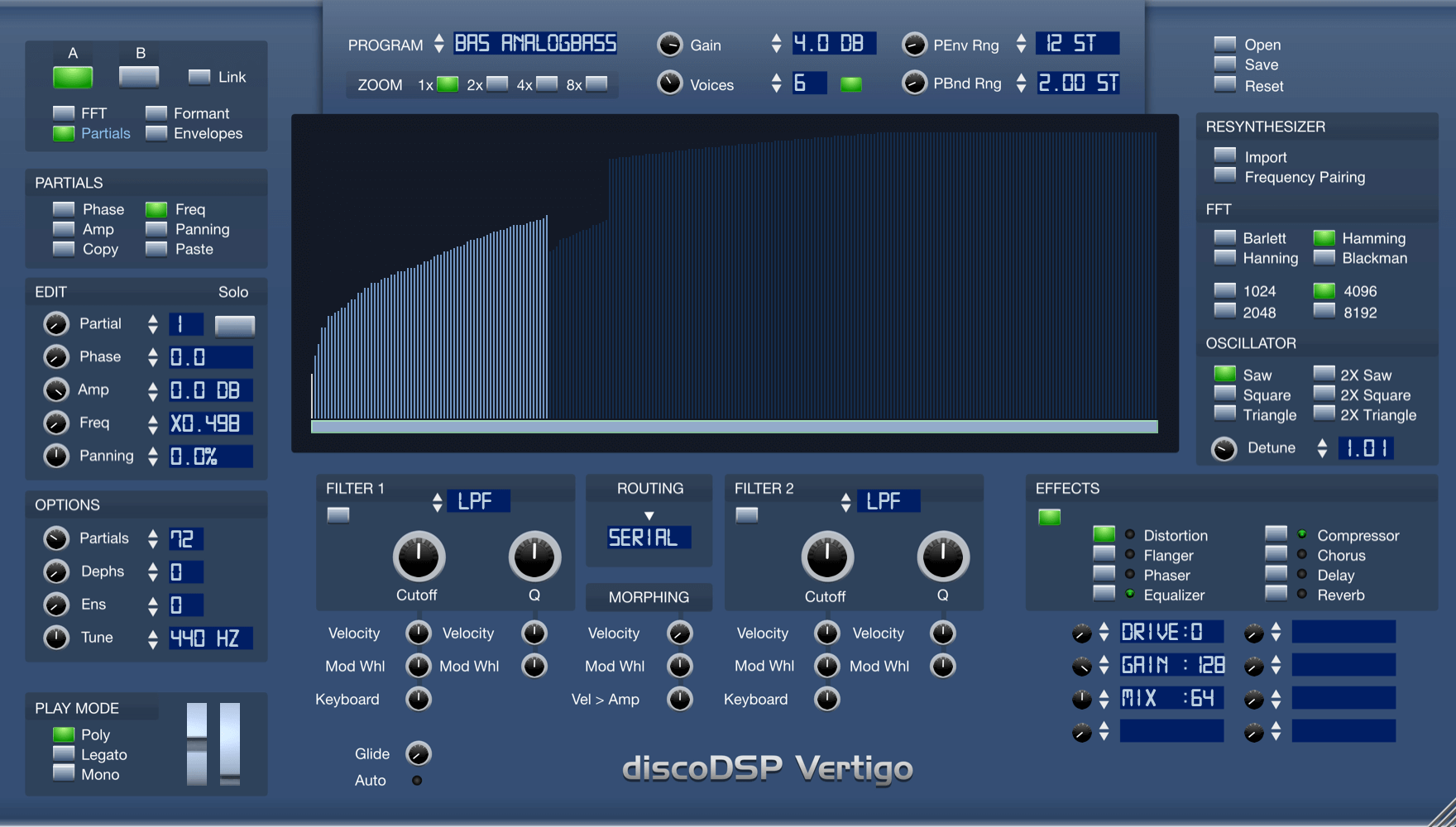Click the Detune value stepper arrows
Image resolution: width=1456 pixels, height=827 pixels.
coord(1323,448)
